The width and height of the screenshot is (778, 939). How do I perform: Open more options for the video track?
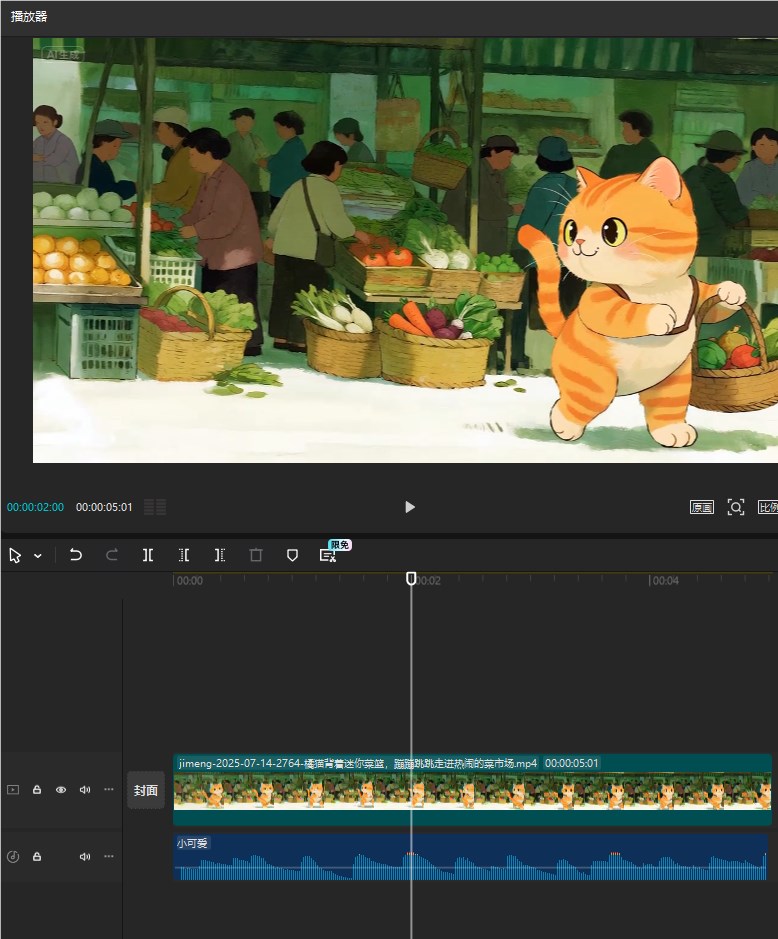click(109, 790)
